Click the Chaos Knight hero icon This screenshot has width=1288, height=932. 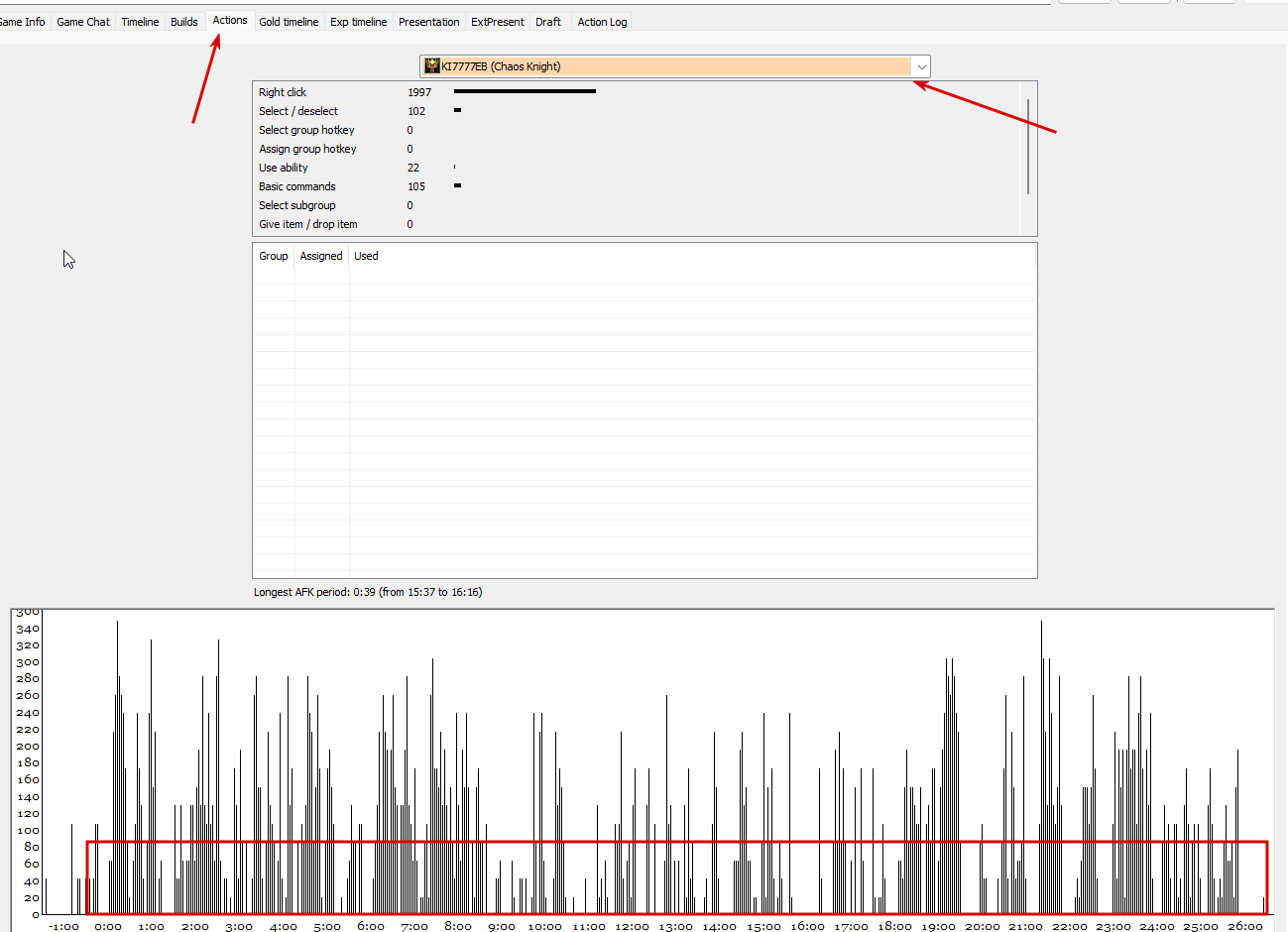(432, 66)
